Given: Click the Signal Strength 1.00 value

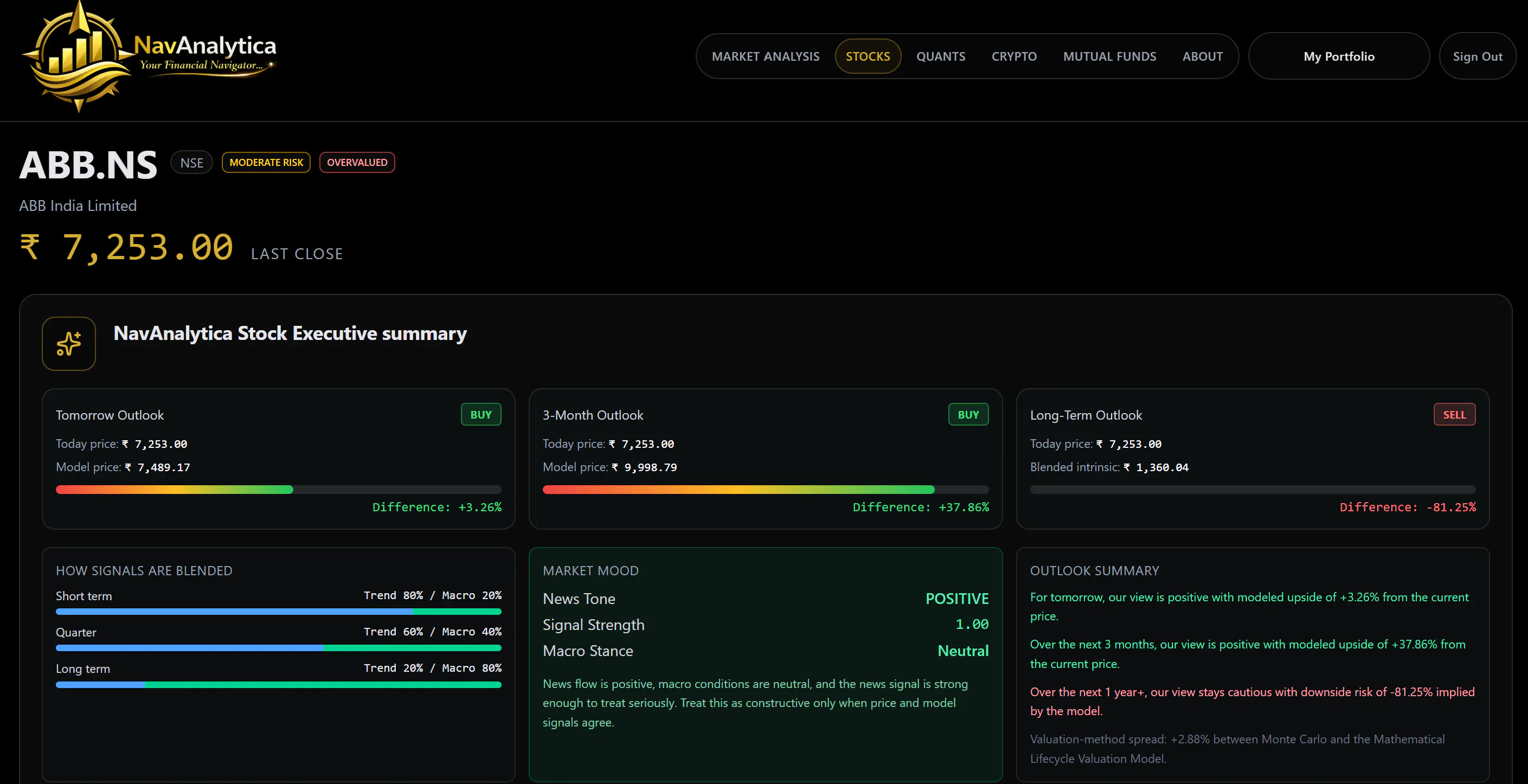Looking at the screenshot, I should [x=972, y=625].
